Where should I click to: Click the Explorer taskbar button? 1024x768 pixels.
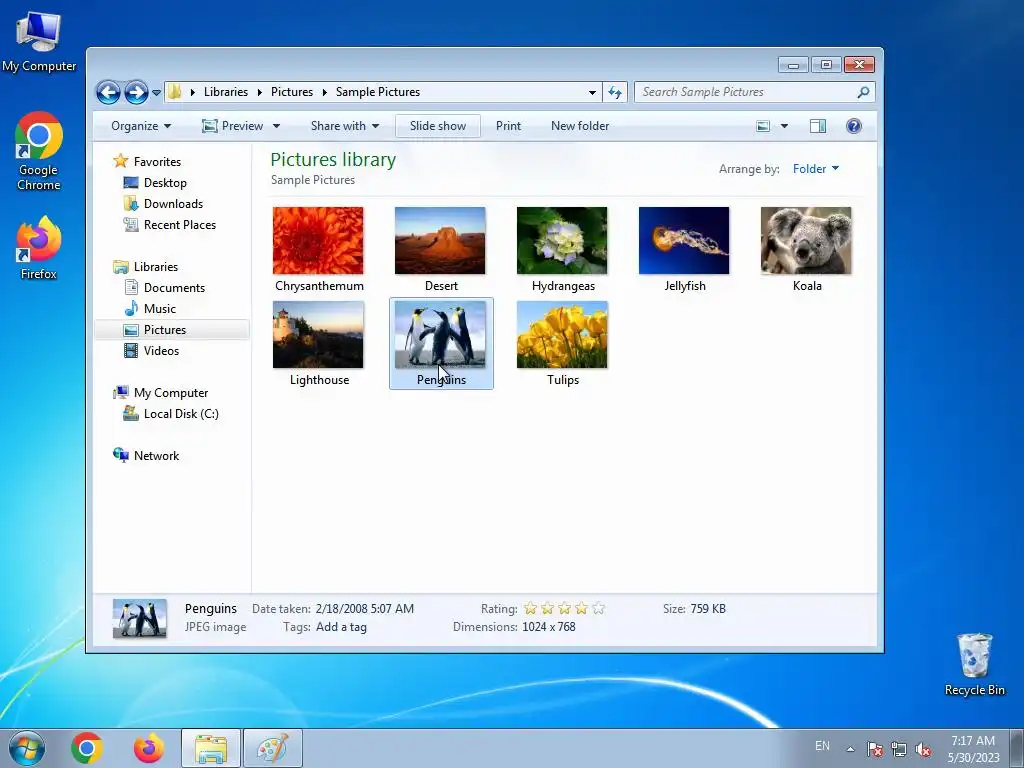(x=211, y=748)
